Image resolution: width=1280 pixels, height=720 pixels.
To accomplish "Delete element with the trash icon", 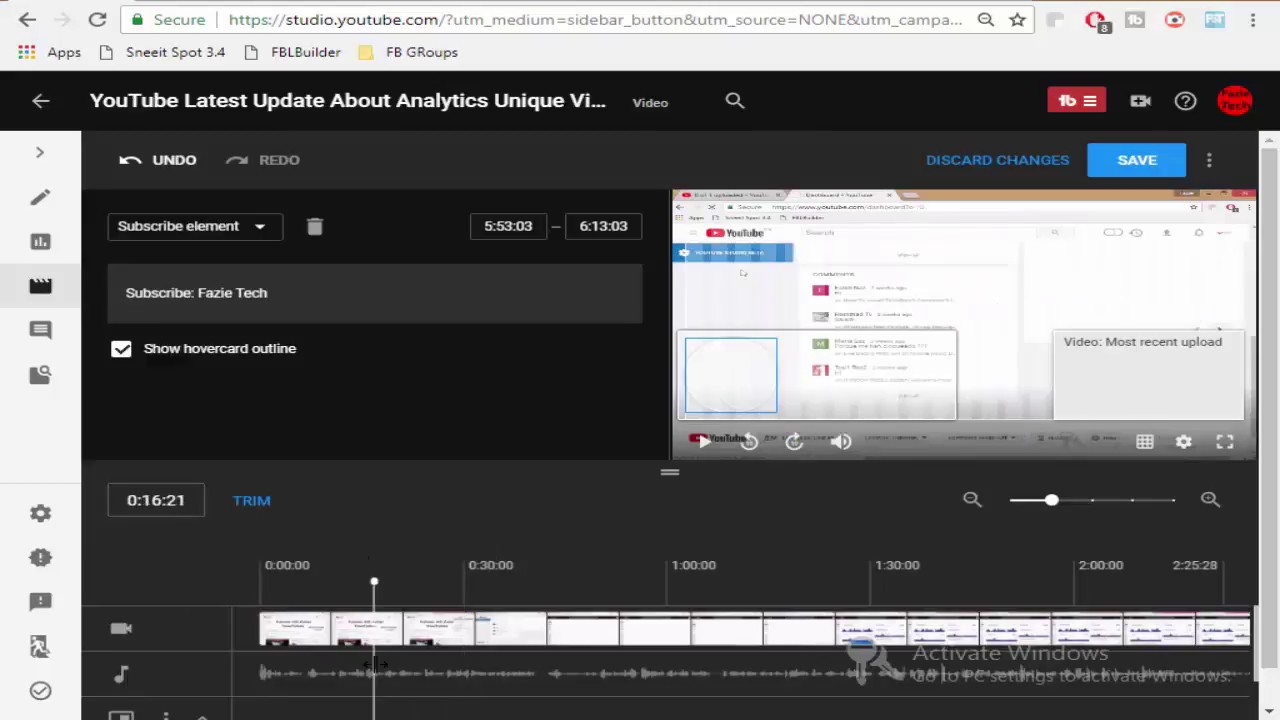I will coord(314,226).
